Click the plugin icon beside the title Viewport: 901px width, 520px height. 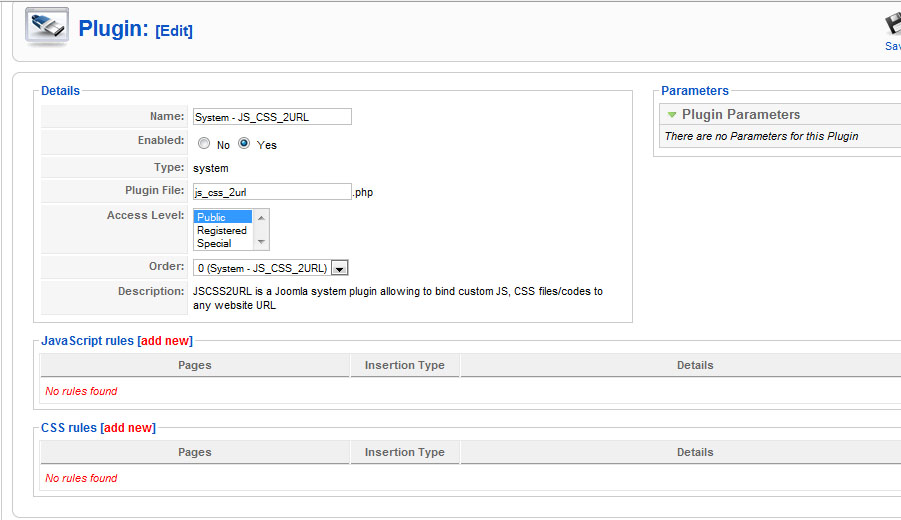tap(47, 27)
